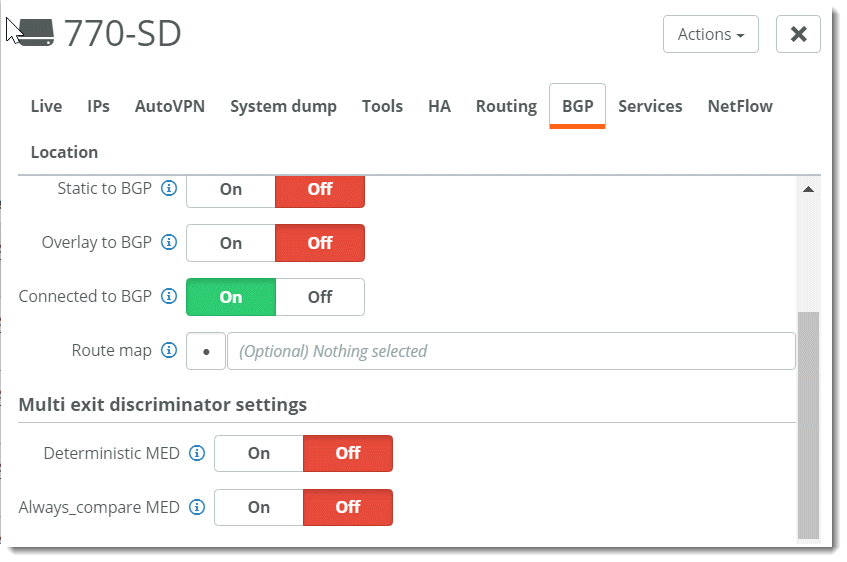The image size is (847, 562).
Task: Turn on Static to BGP
Action: click(x=231, y=189)
